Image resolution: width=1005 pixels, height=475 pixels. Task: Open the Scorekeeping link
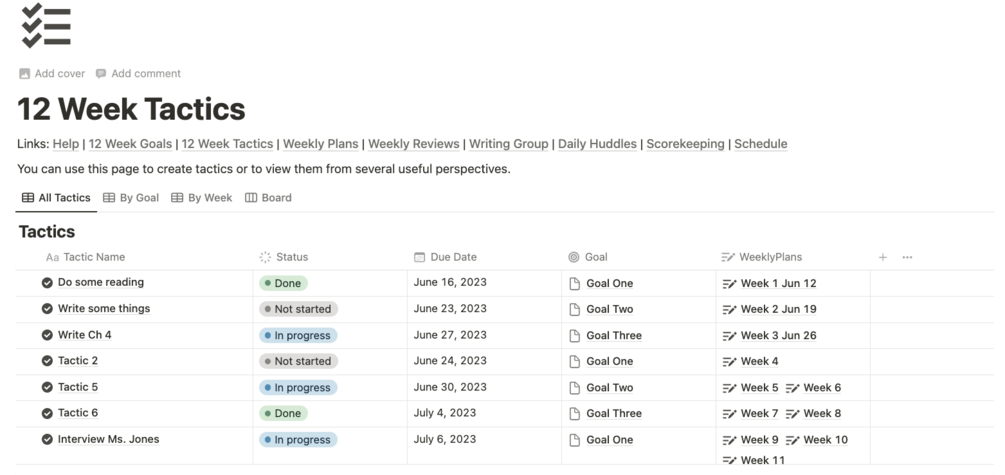tap(685, 144)
